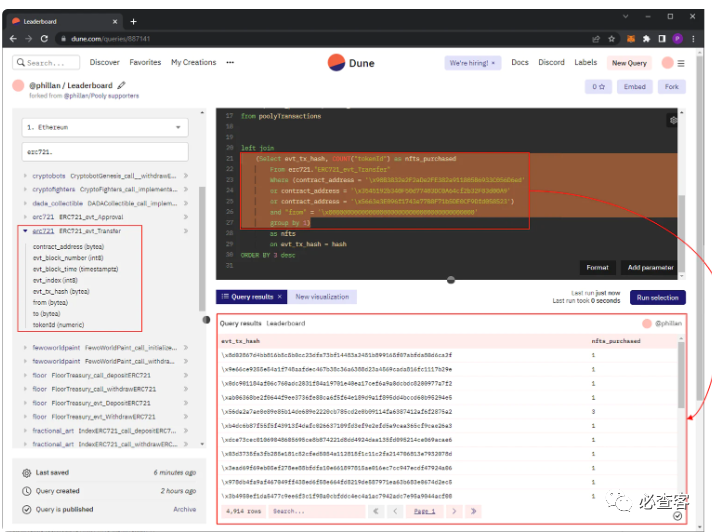Viewport: 712px width, 532px height.
Task: Click the Archive link
Action: click(x=184, y=509)
